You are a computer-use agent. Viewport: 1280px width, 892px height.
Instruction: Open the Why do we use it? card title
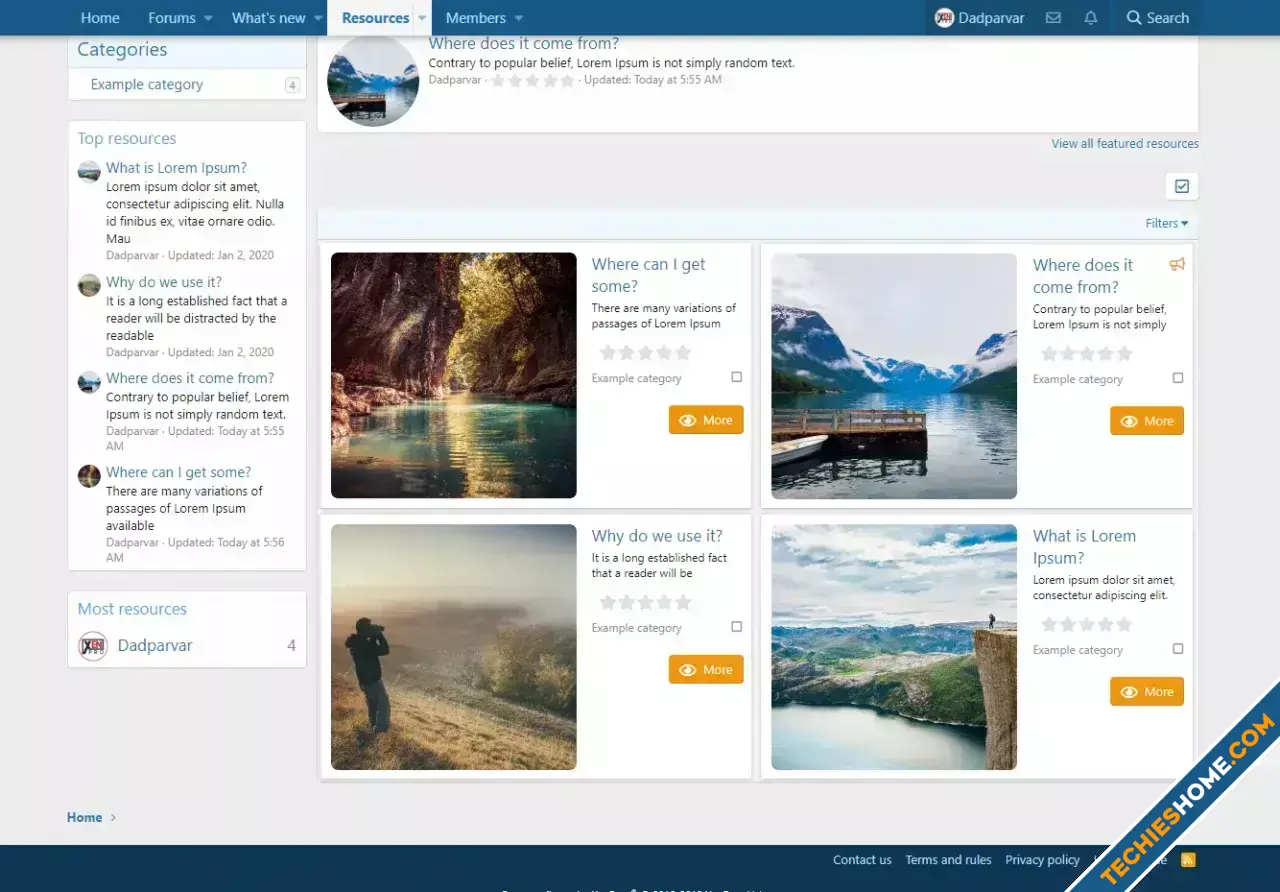point(657,536)
